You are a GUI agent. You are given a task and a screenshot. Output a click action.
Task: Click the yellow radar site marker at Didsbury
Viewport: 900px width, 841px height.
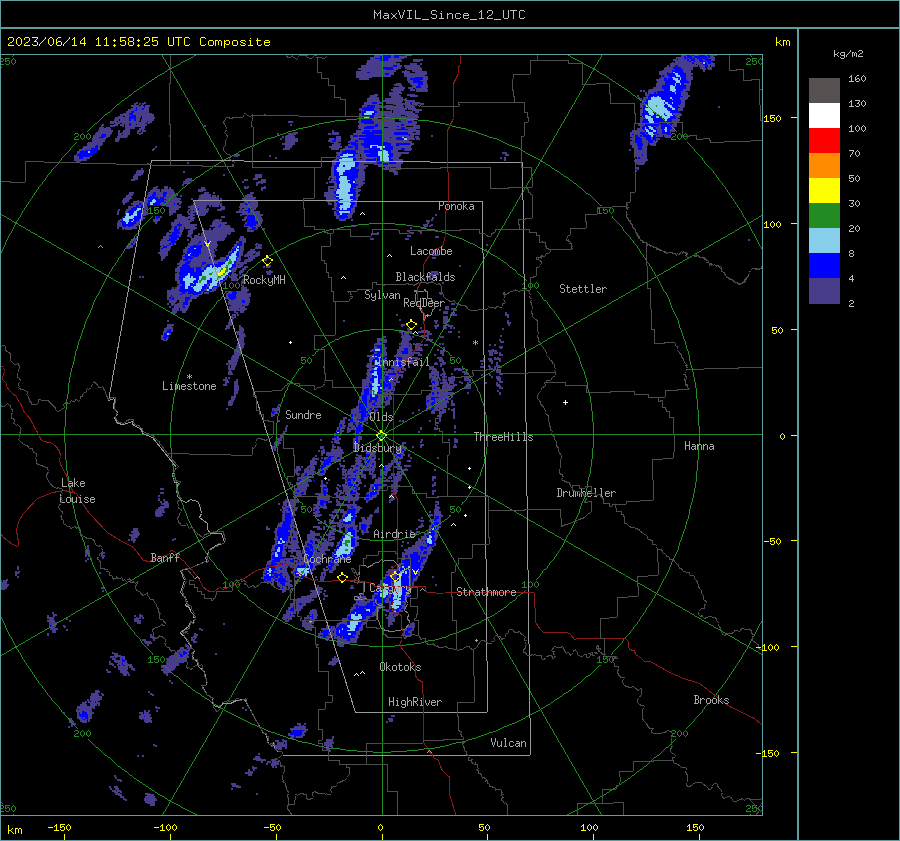tap(382, 436)
